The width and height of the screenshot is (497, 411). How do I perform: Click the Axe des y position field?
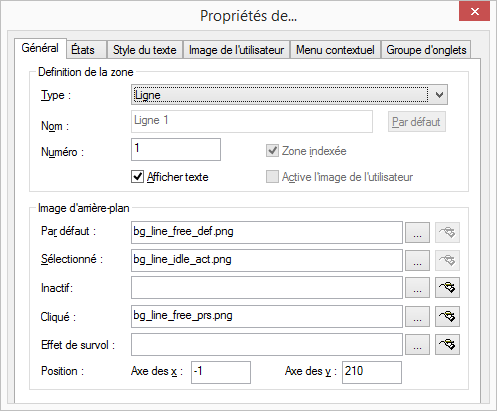click(x=372, y=372)
